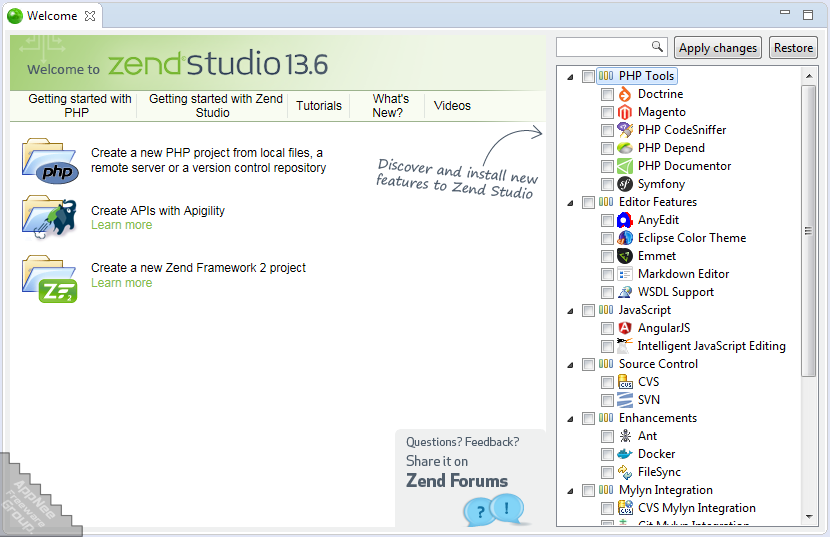Enable the Symfony checkbox
The width and height of the screenshot is (830, 537).
click(607, 185)
